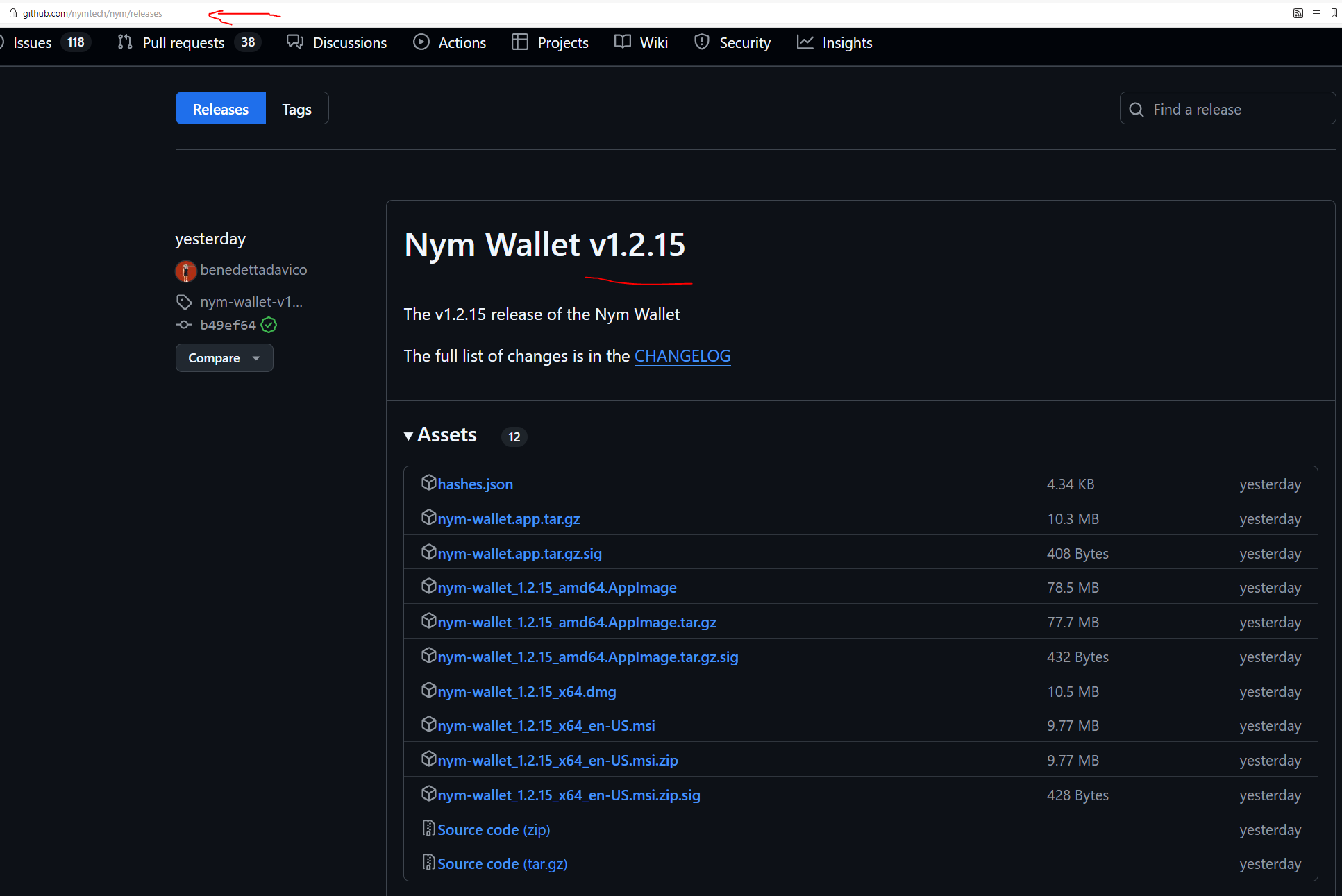Download nym-wallet_1.2.15_x64.dmg
This screenshot has width=1342, height=896.
(527, 691)
